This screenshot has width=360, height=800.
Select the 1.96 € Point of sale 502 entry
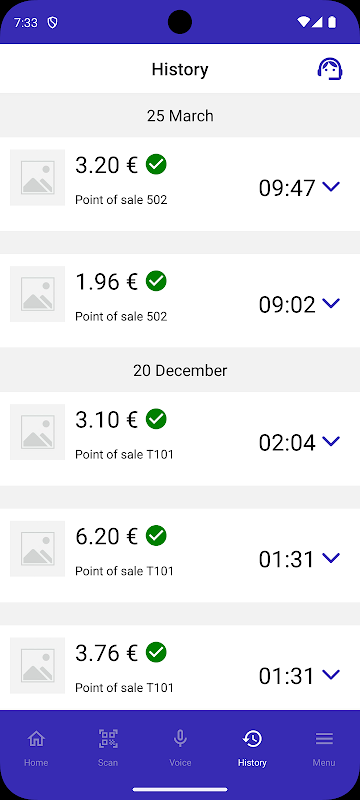point(180,301)
